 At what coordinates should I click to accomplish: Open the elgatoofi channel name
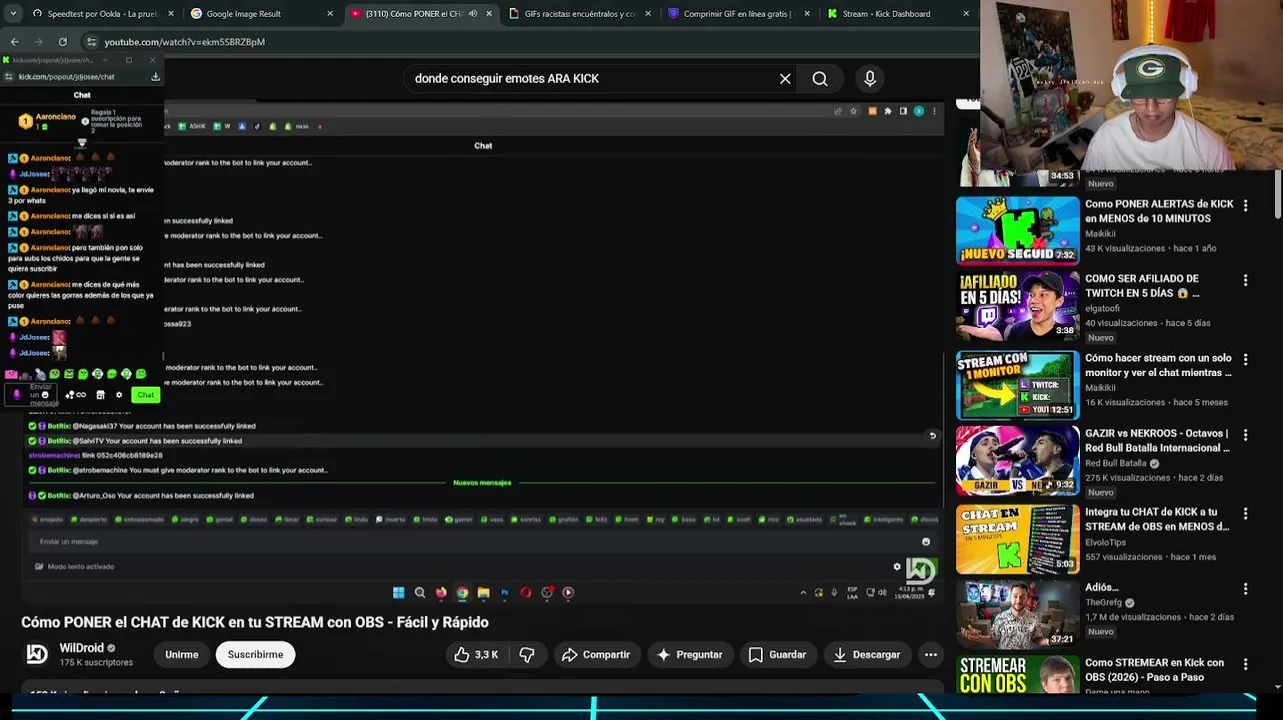[1102, 309]
